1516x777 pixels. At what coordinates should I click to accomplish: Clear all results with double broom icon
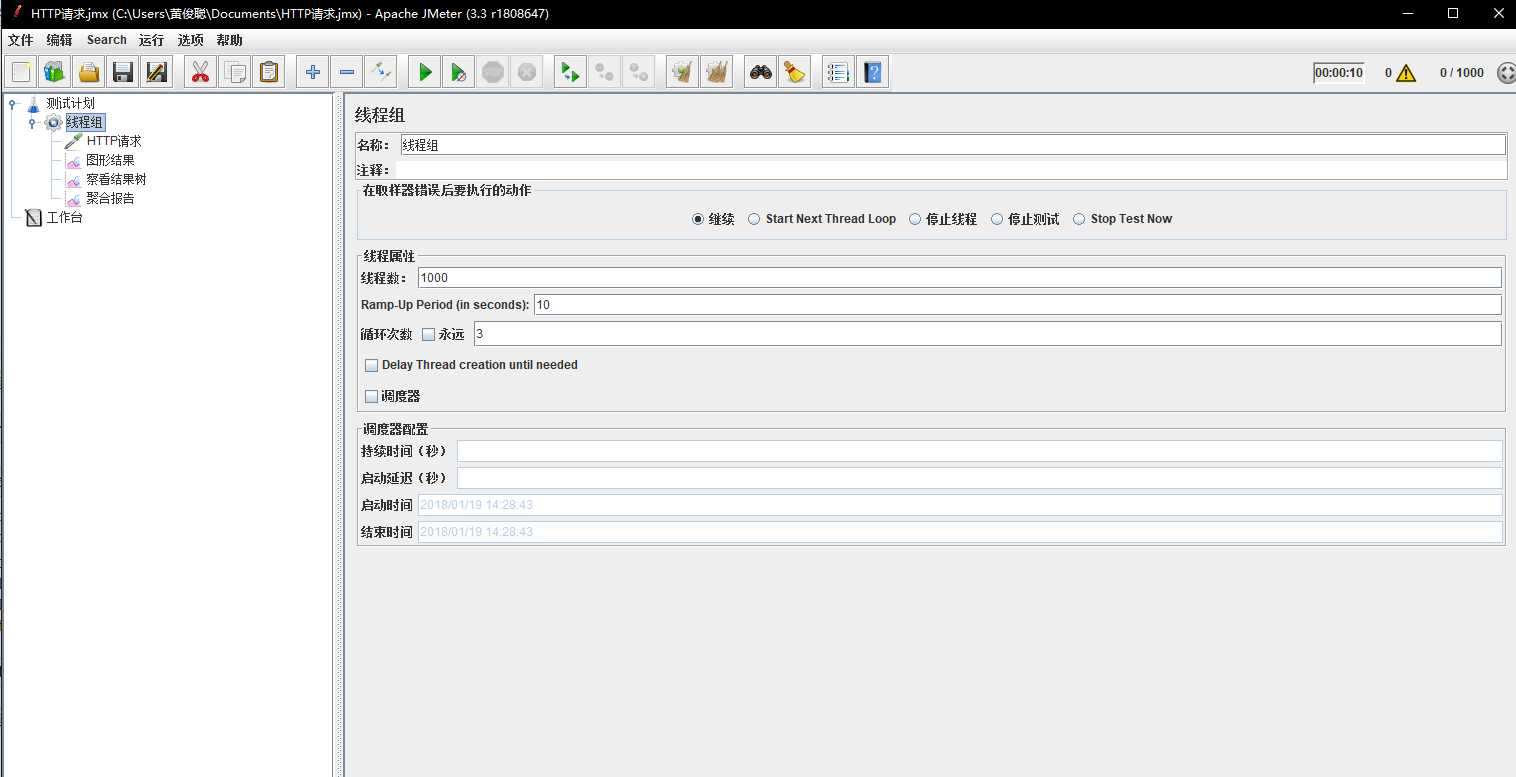point(716,72)
